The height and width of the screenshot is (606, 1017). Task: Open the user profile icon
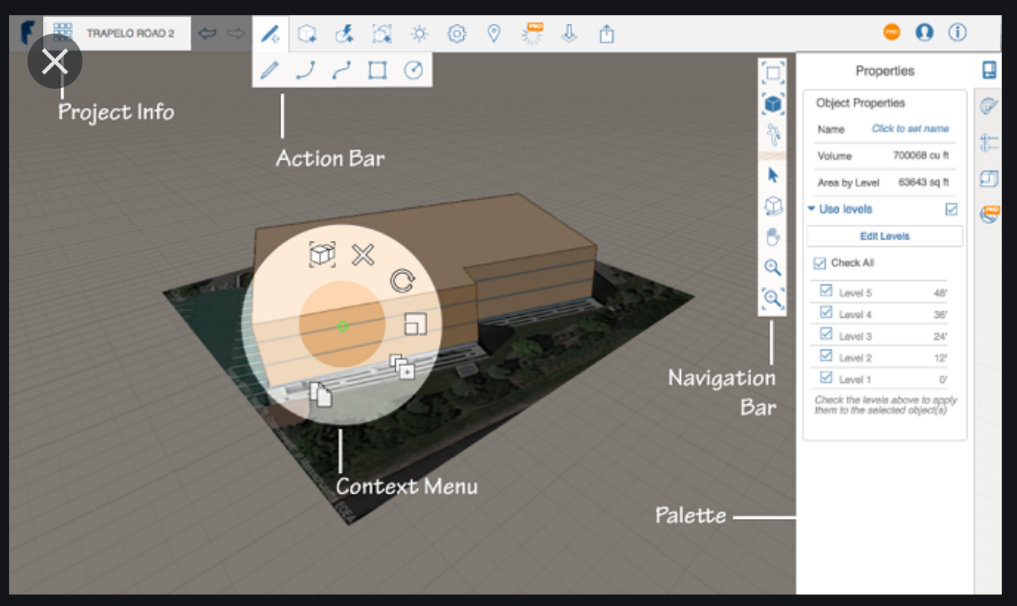pyautogui.click(x=924, y=32)
